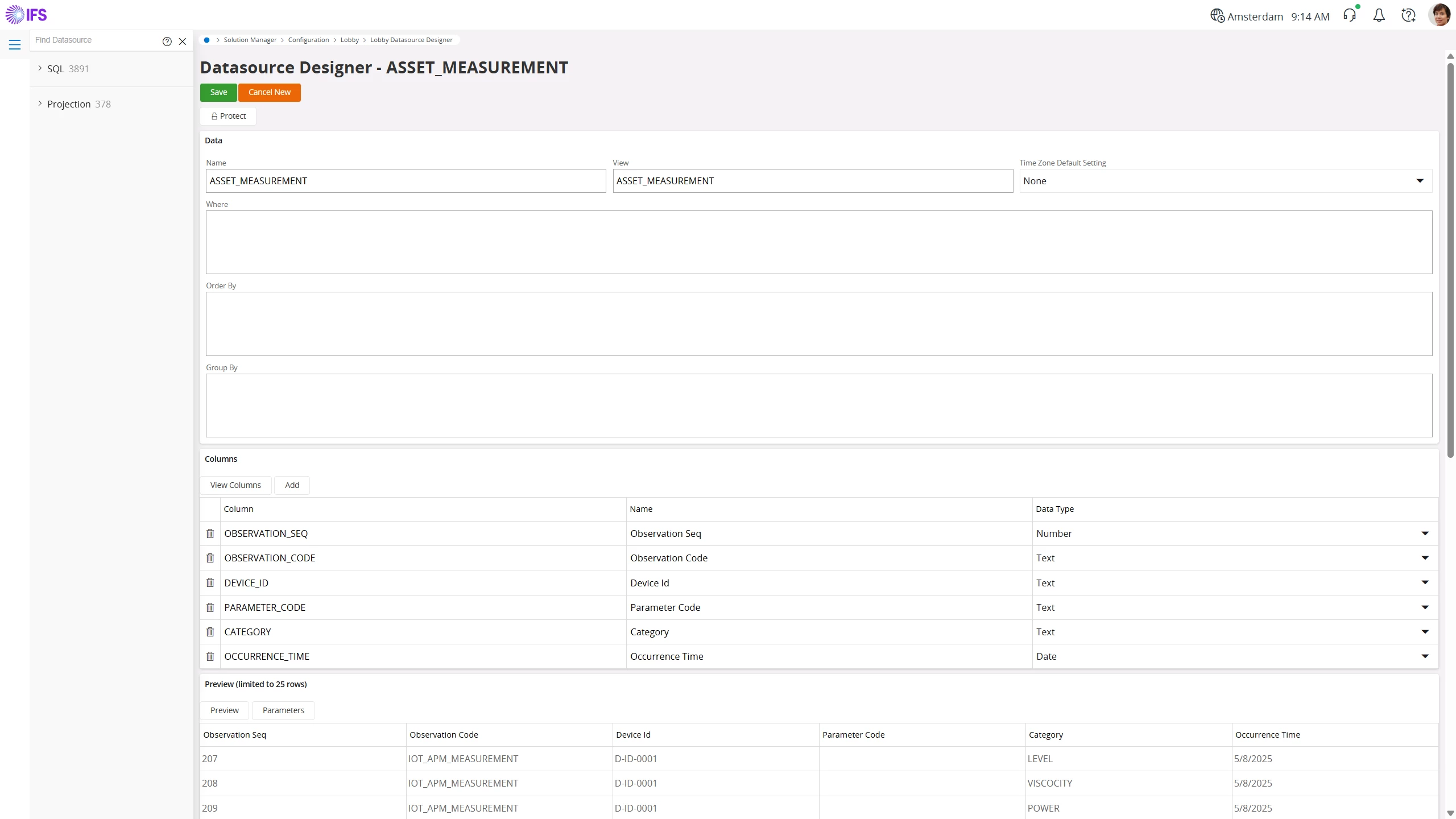The width and height of the screenshot is (1456, 819).
Task: Click the green Save button
Action: click(218, 92)
